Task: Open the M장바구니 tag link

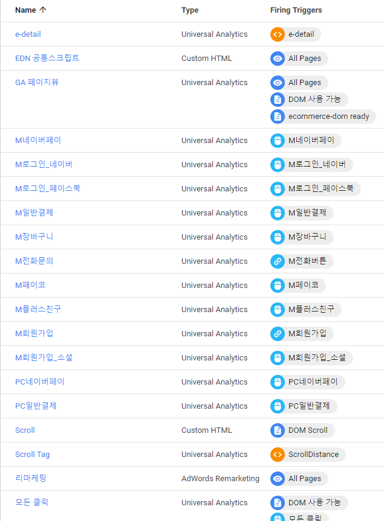Action: point(34,237)
